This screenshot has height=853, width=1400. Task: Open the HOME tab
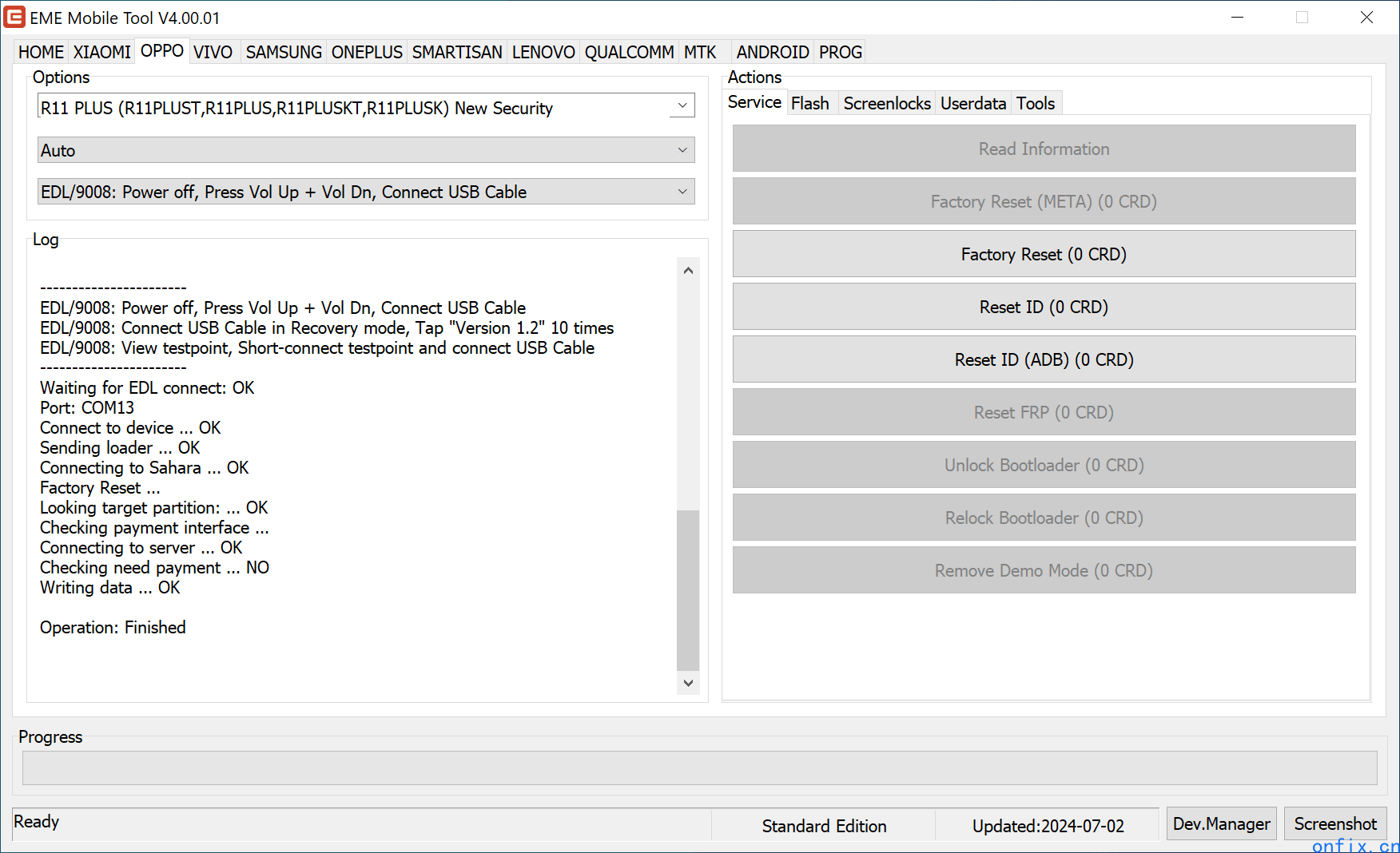41,52
